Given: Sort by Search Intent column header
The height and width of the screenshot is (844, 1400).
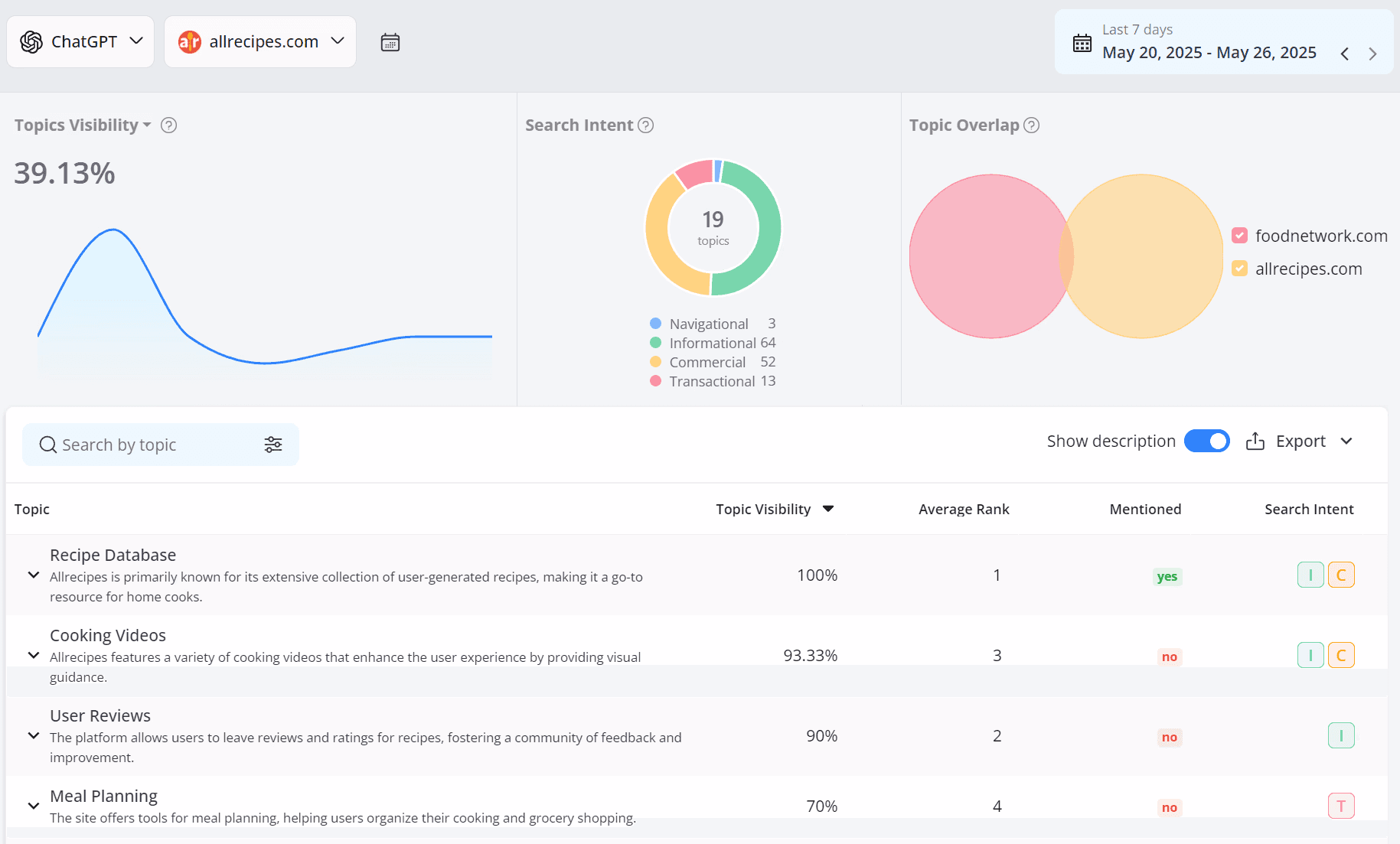Looking at the screenshot, I should click(1309, 510).
